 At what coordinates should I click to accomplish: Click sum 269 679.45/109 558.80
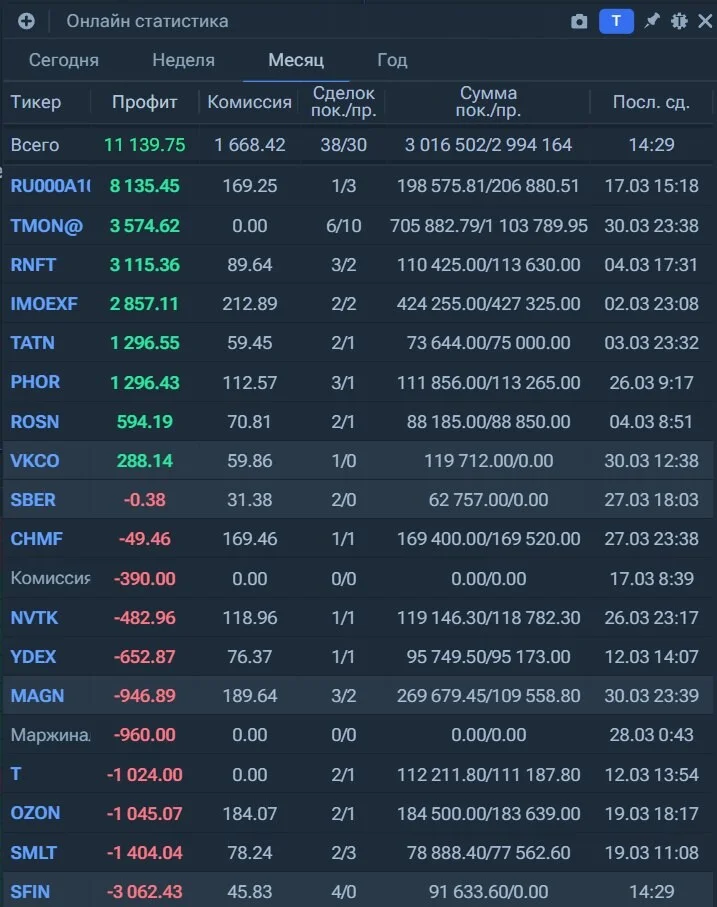coord(488,696)
